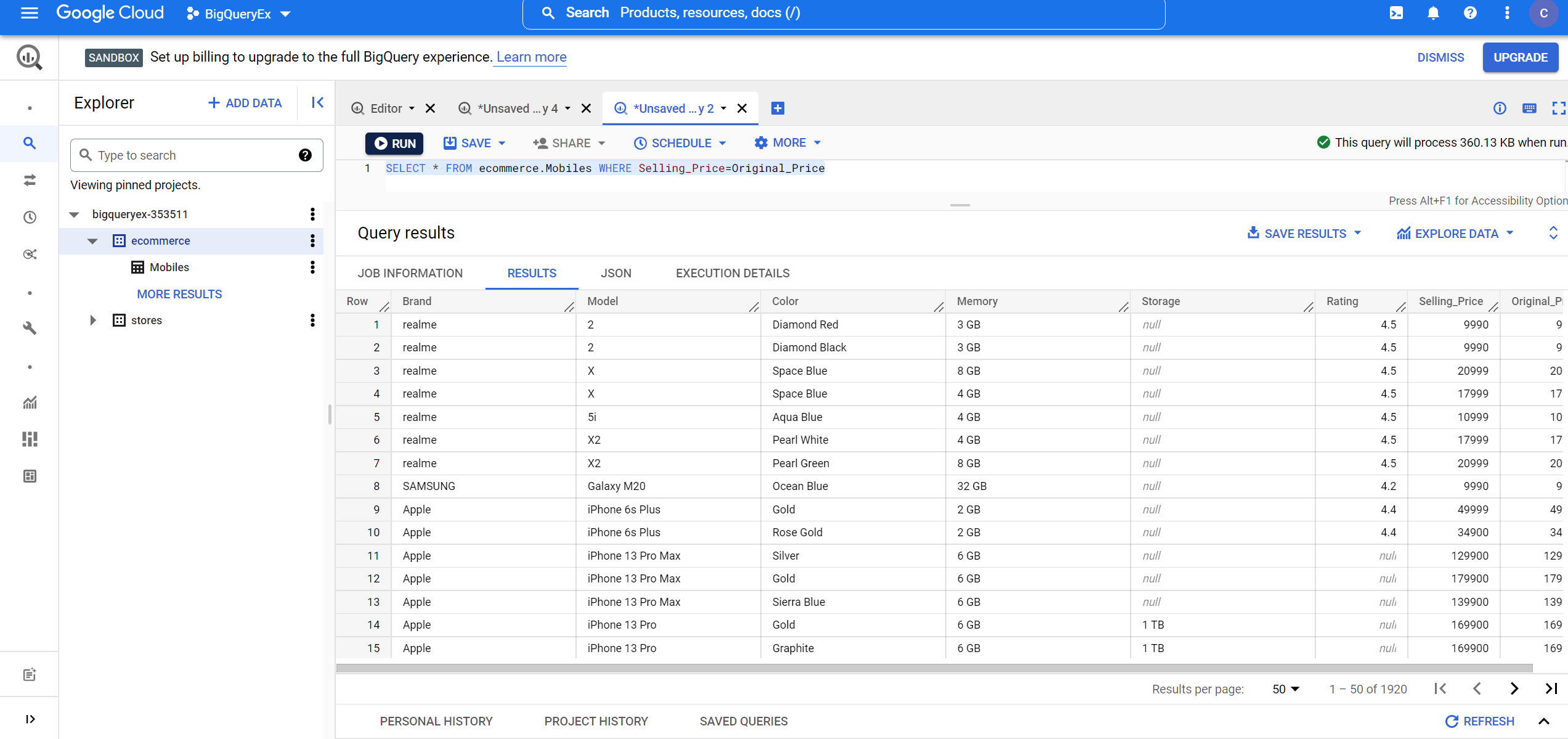The image size is (1568, 739).
Task: Click the Accessibility options icon
Action: 1528,108
